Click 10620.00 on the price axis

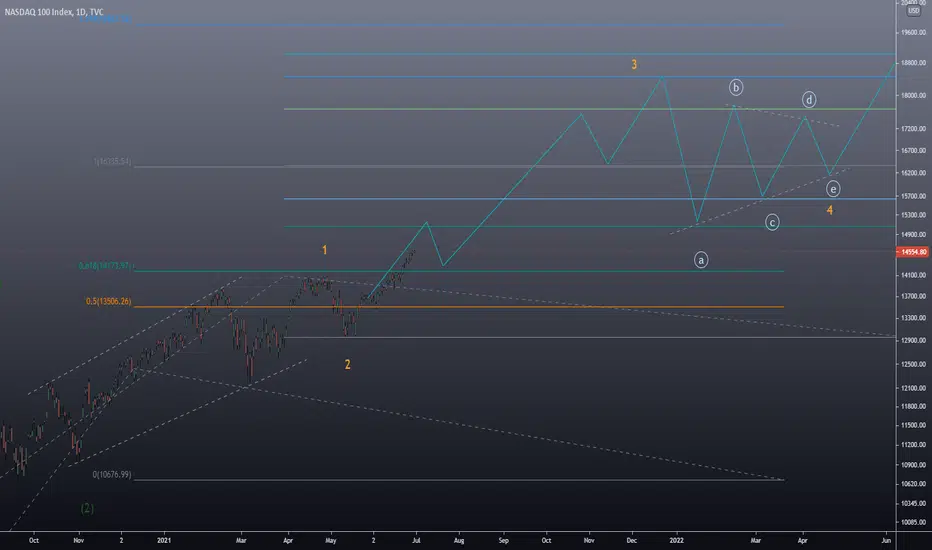pos(913,484)
